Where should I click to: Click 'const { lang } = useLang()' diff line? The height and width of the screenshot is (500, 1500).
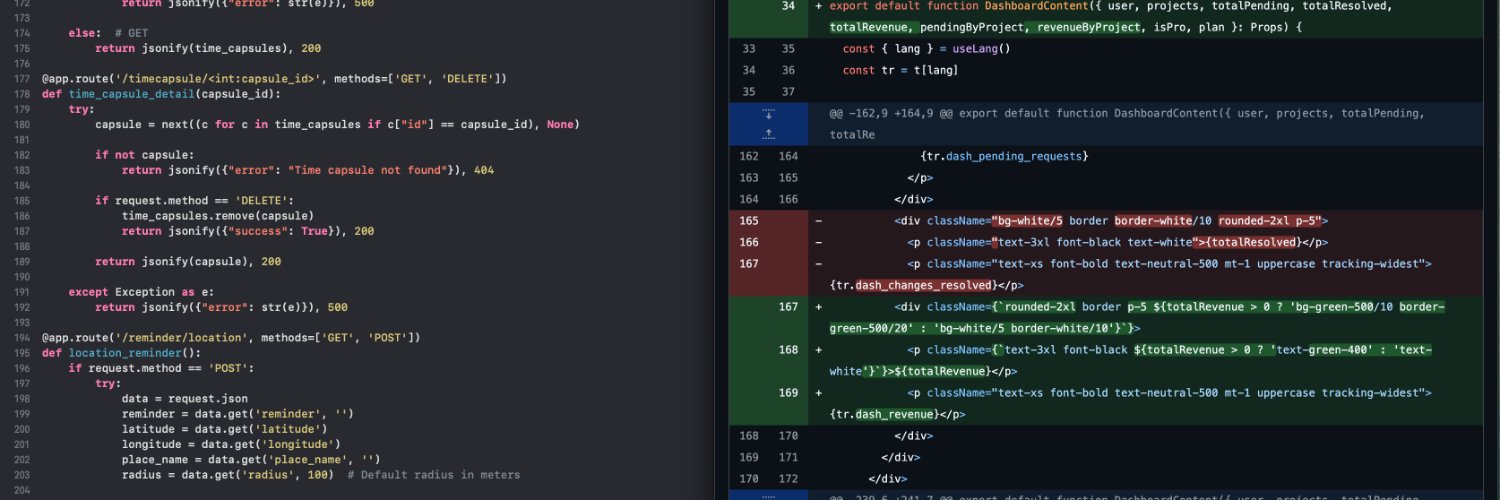pyautogui.click(x=927, y=49)
